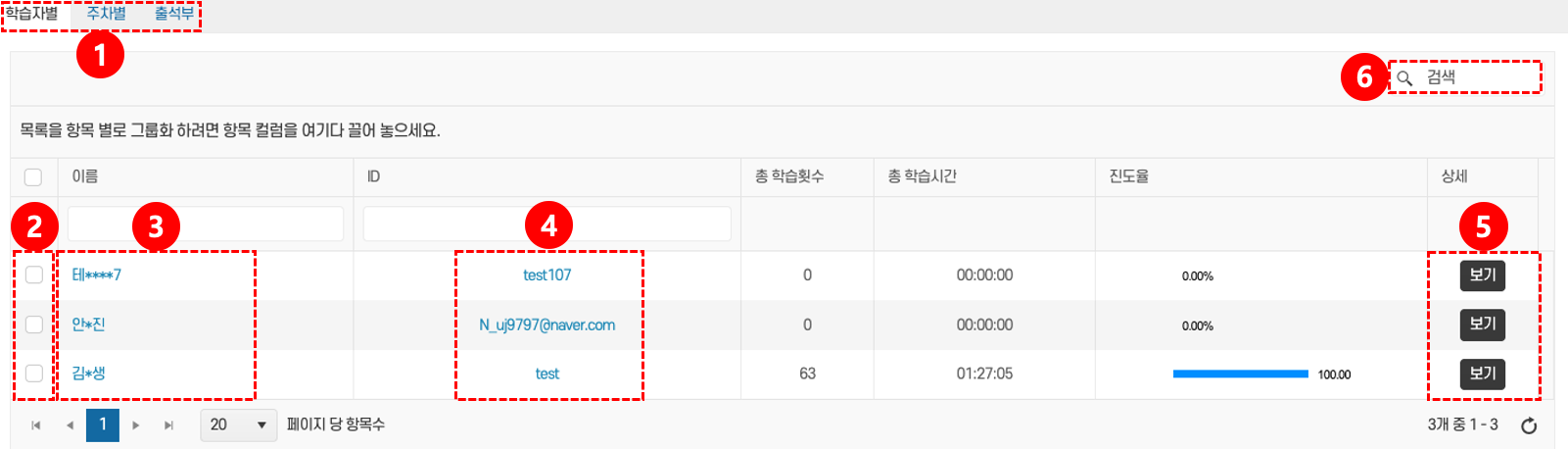Image resolution: width=1568 pixels, height=449 pixels.
Task: Open the items-per-page dropdown showing 20
Action: [x=239, y=424]
